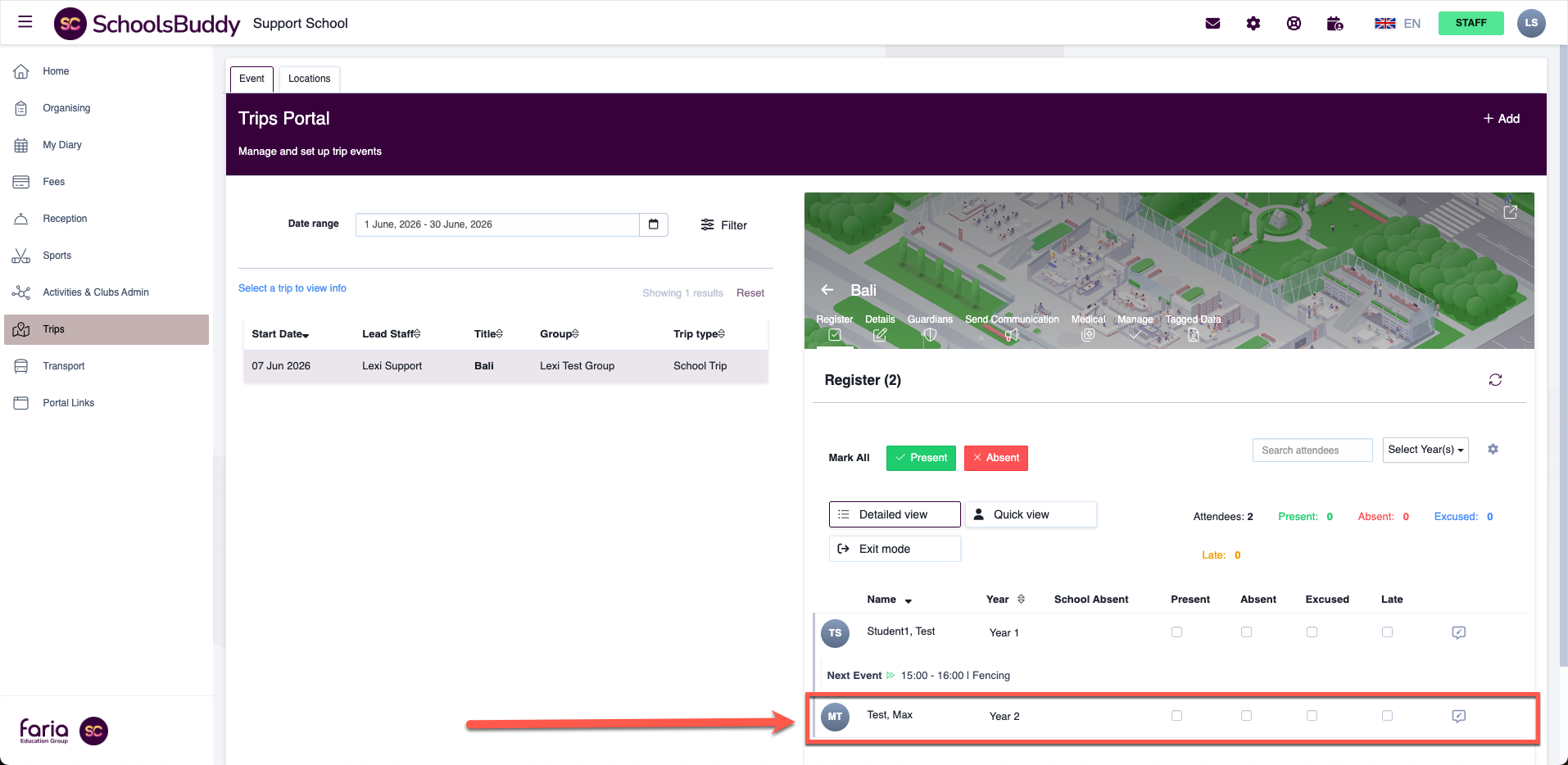Open register settings cog near year selector
Screen dimensions: 1568x765
(x=1493, y=450)
